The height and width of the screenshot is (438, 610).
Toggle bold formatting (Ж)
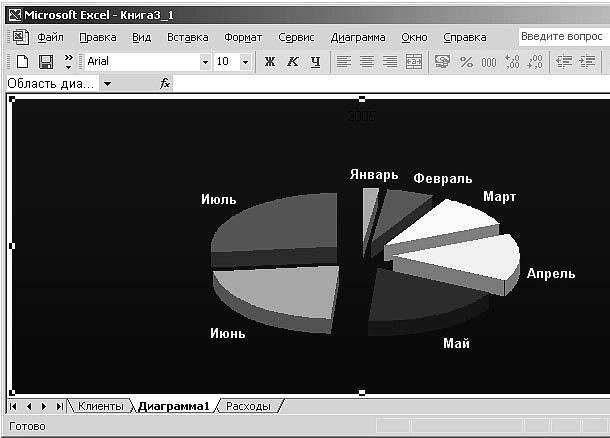(x=269, y=62)
